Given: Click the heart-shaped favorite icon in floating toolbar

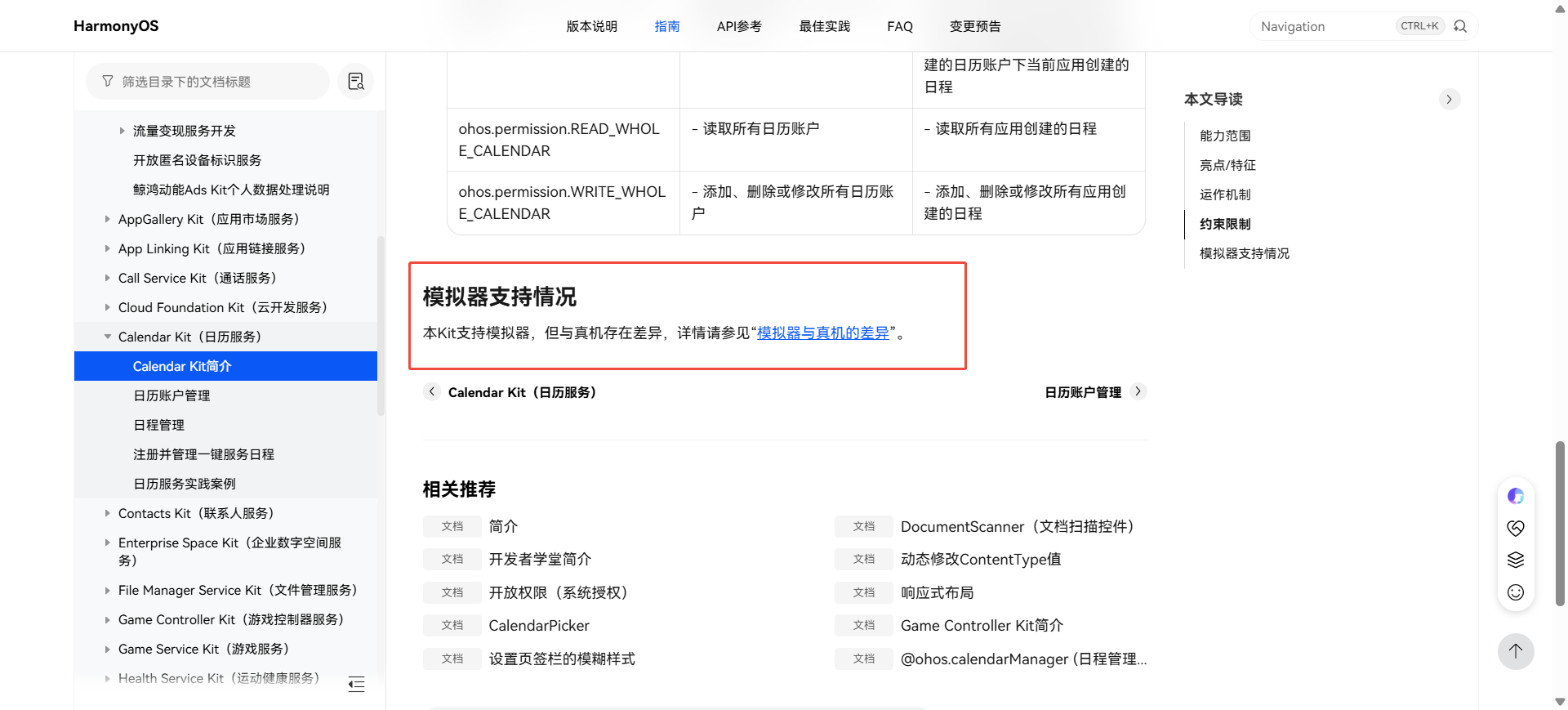Looking at the screenshot, I should pos(1516,528).
